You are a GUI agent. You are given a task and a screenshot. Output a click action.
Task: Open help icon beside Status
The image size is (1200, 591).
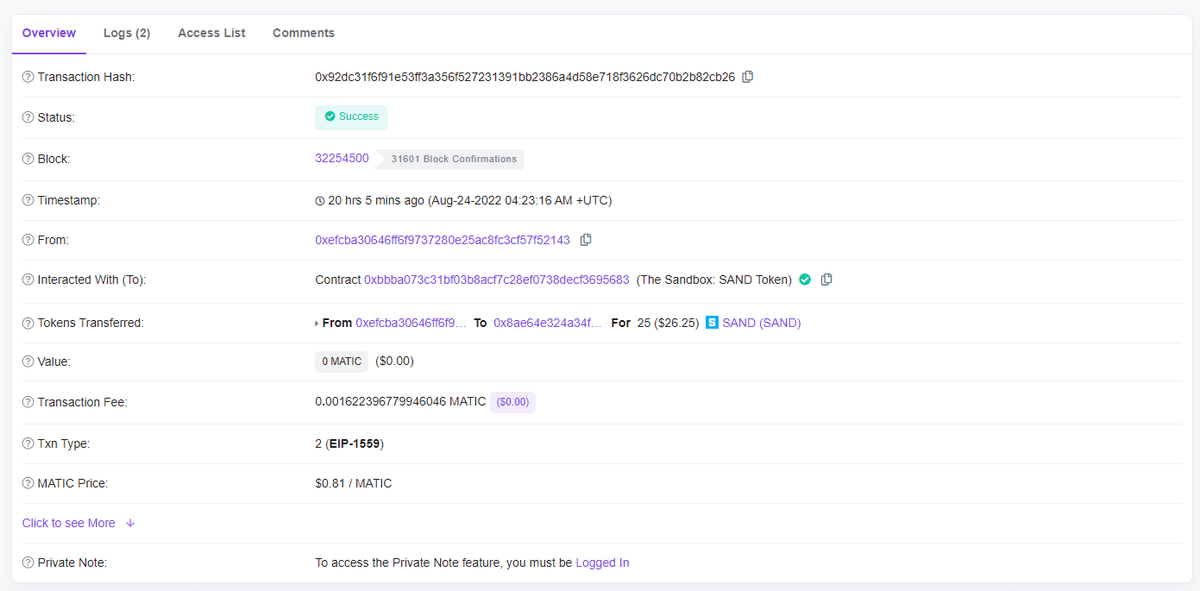coord(28,118)
